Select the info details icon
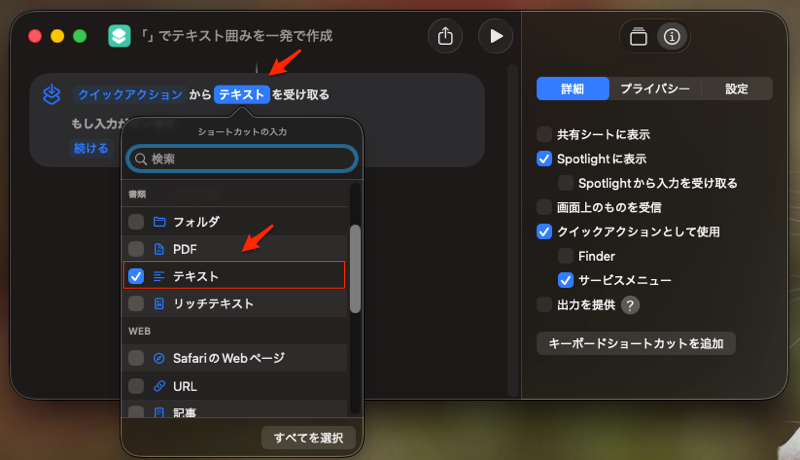This screenshot has width=800, height=460. pyautogui.click(x=671, y=37)
